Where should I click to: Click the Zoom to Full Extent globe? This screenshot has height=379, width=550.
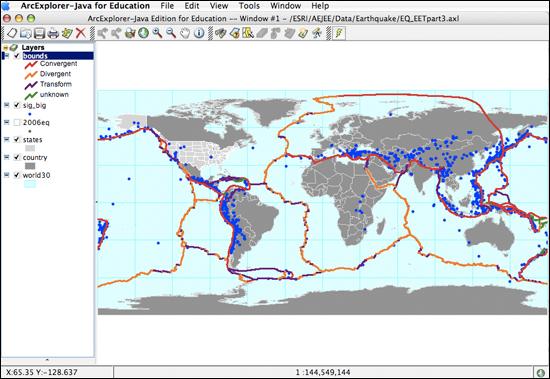[x=143, y=33]
